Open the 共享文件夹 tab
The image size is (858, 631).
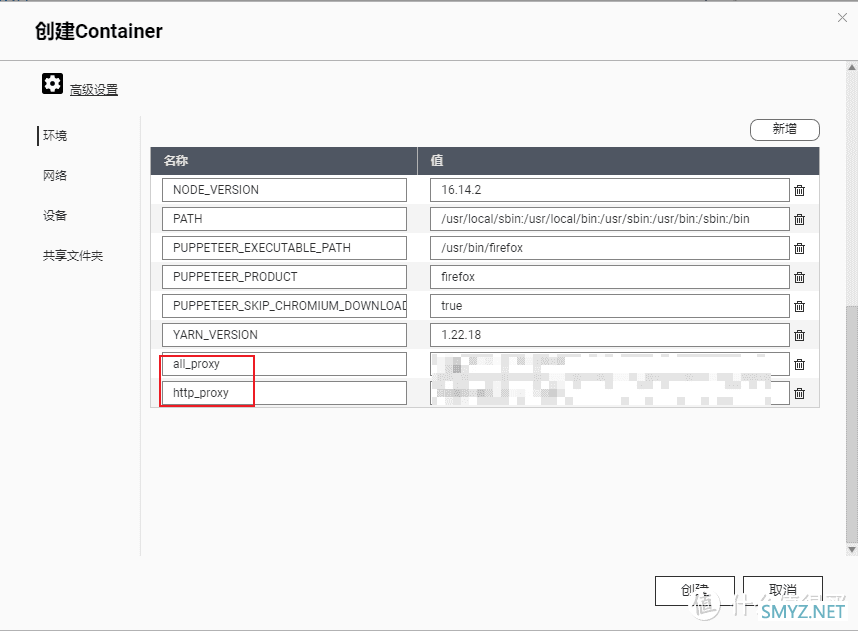pyautogui.click(x=72, y=255)
